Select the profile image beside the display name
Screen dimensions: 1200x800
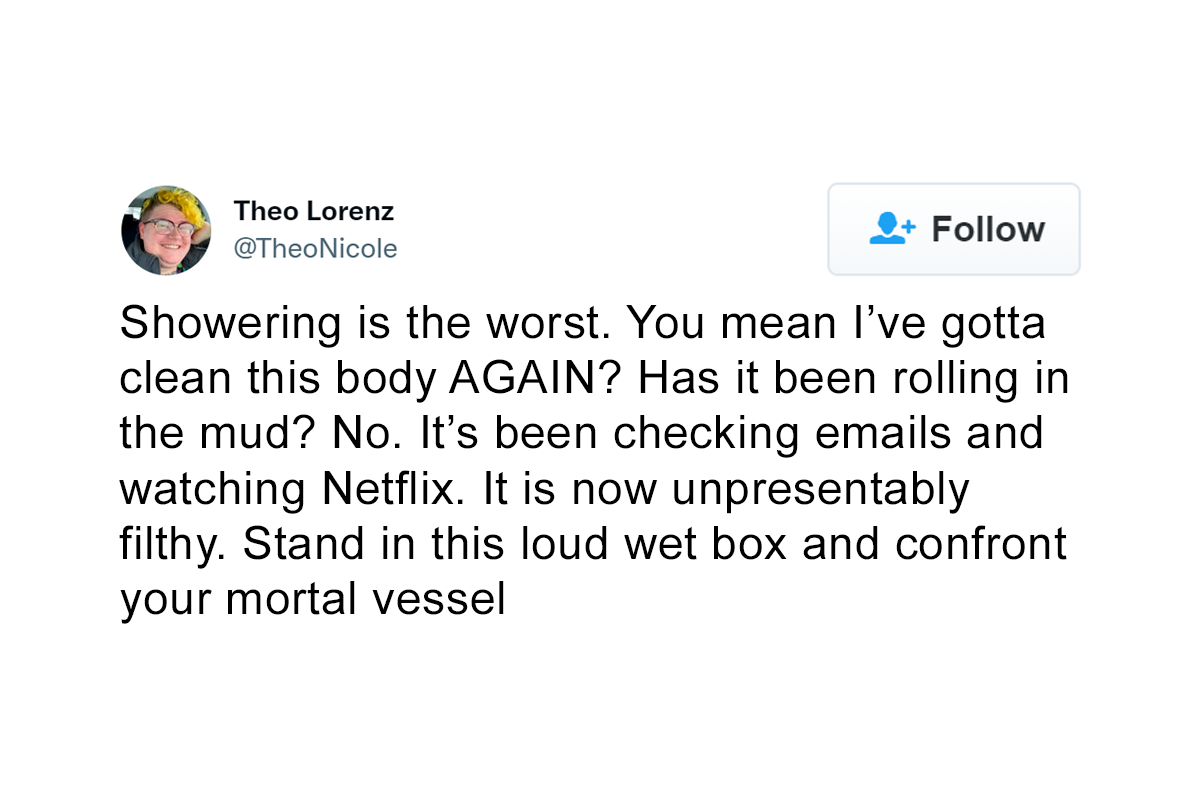point(166,230)
